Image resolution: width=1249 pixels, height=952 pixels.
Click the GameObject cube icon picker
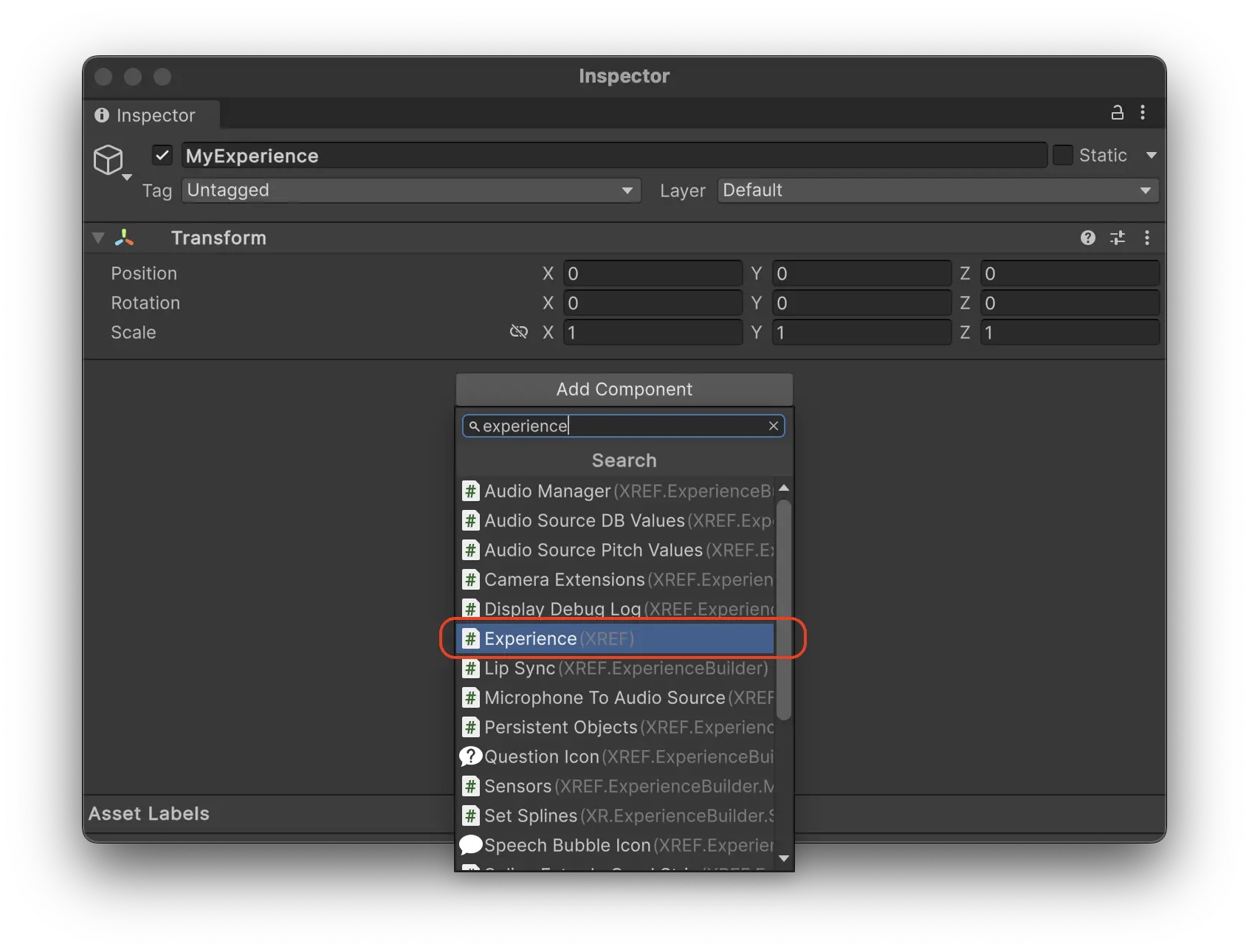109,159
